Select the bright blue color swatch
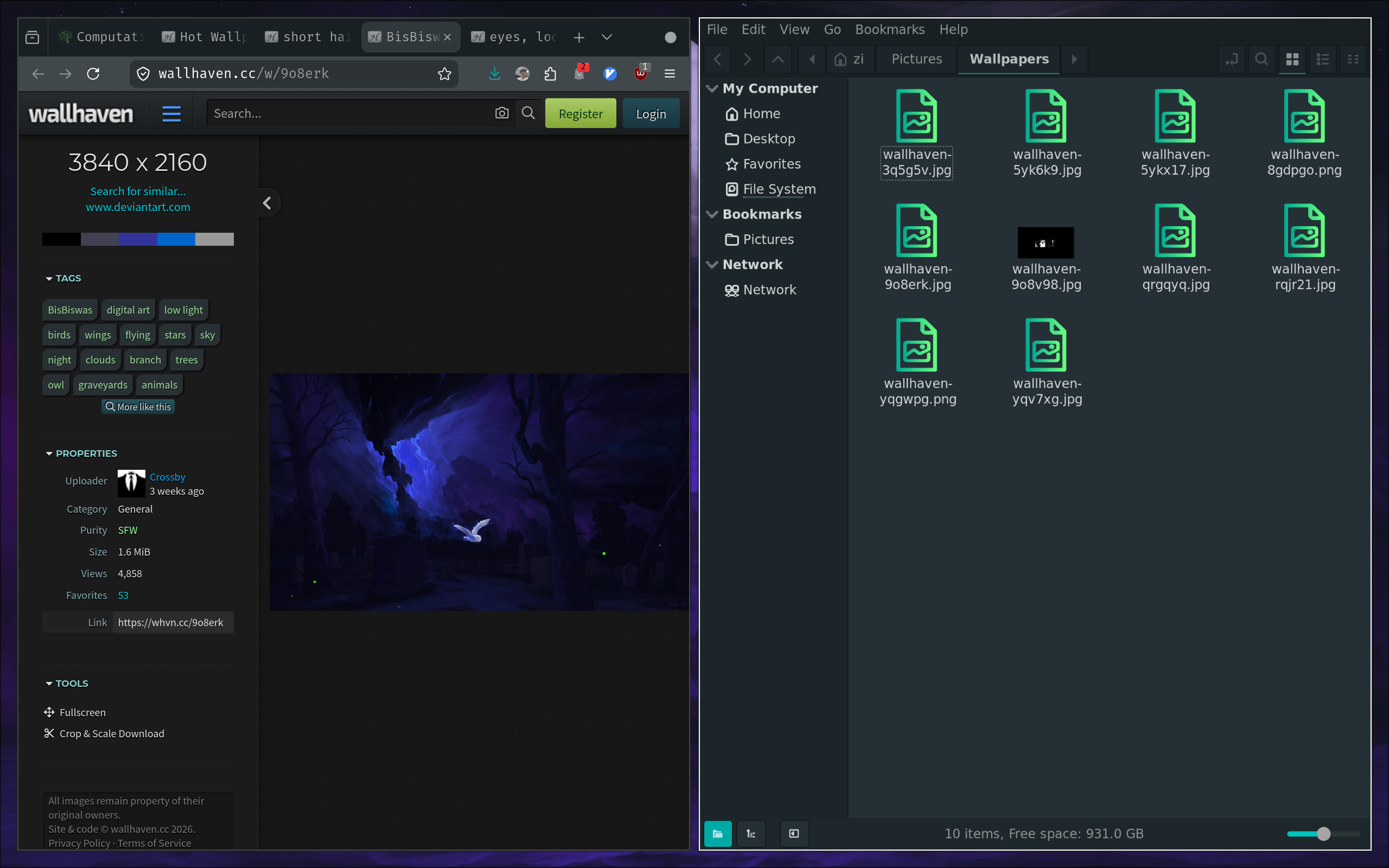 click(x=176, y=239)
